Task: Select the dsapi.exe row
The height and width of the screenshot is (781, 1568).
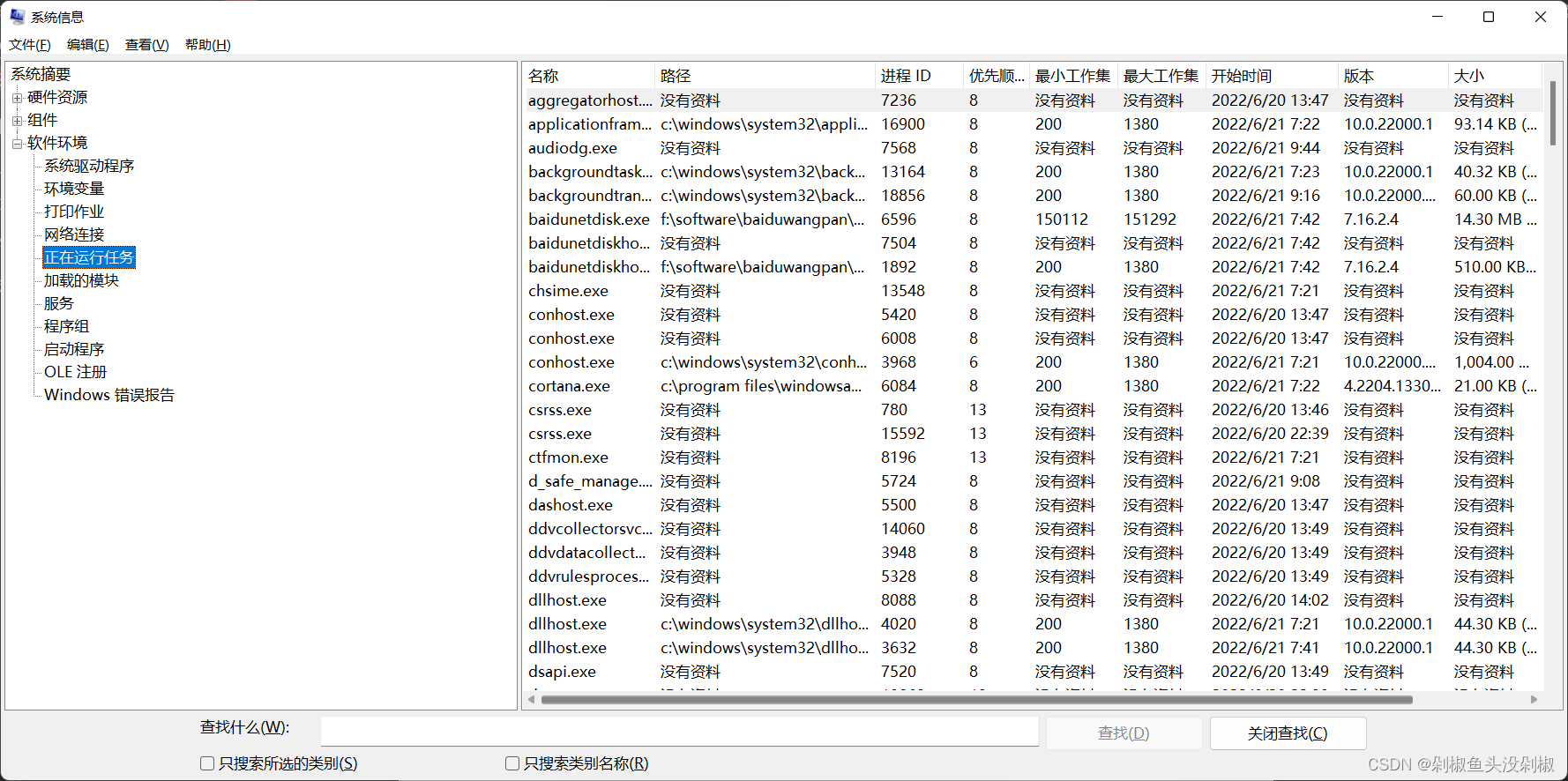Action: (x=1034, y=672)
